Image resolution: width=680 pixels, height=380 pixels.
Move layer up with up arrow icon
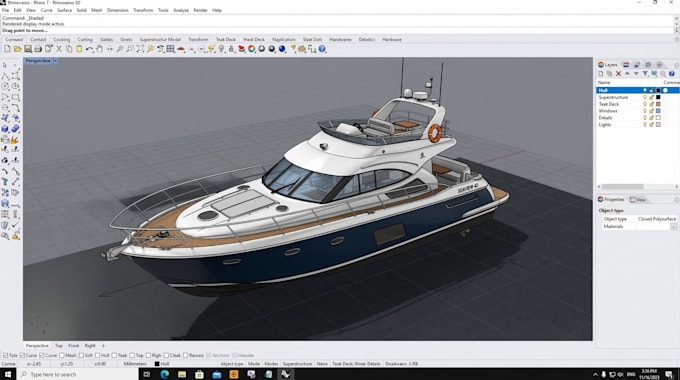pos(627,74)
